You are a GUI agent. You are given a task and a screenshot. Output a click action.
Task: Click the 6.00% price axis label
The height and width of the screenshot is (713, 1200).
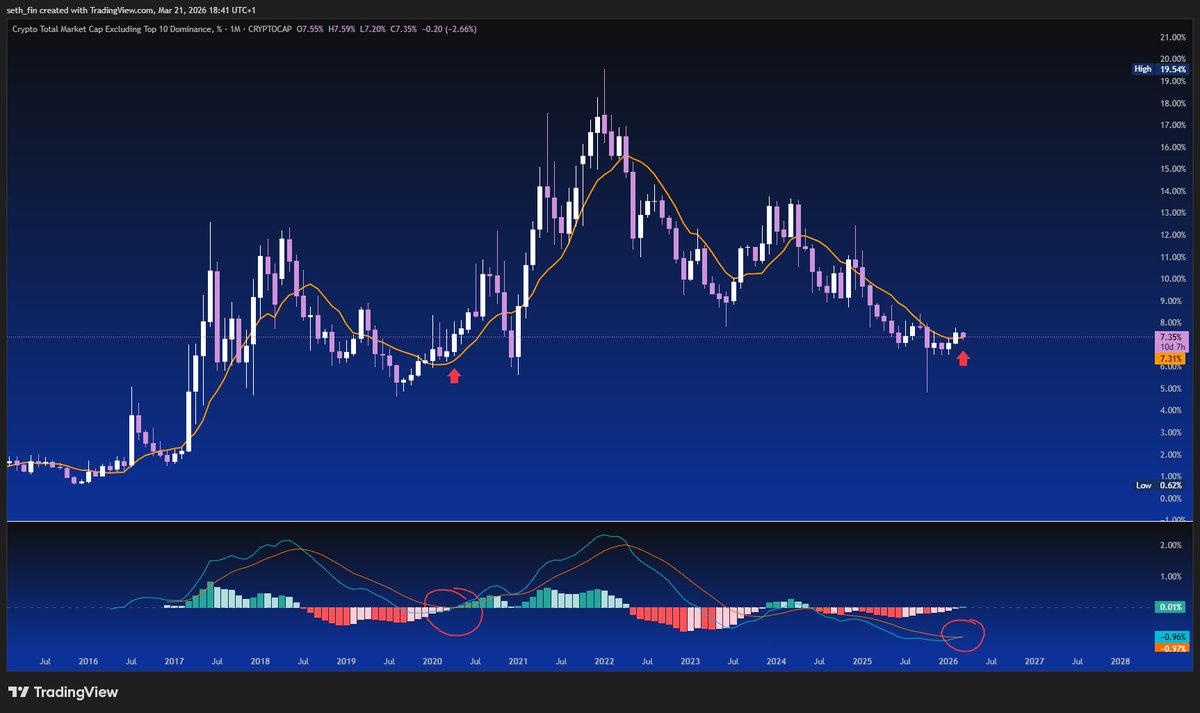tap(1173, 367)
